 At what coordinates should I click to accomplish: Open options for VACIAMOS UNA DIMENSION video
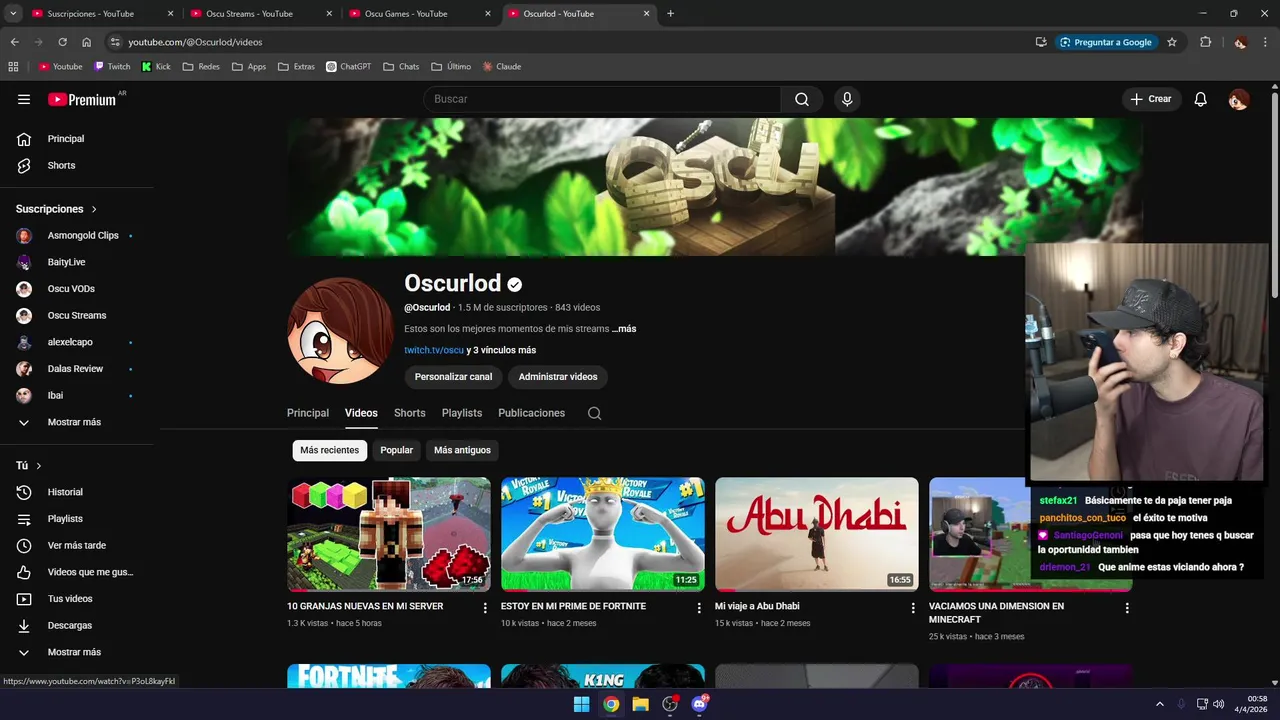(1127, 607)
